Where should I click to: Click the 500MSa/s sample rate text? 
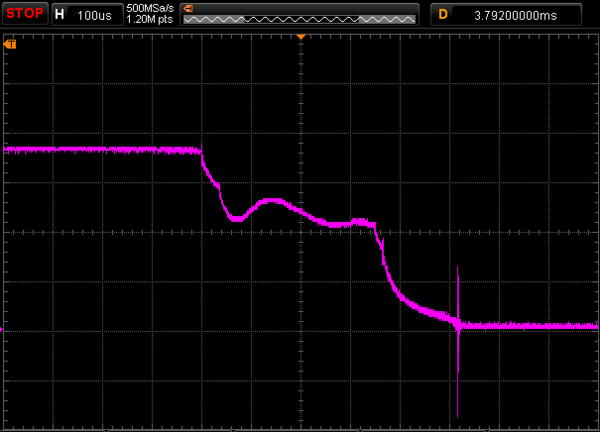pyautogui.click(x=150, y=8)
